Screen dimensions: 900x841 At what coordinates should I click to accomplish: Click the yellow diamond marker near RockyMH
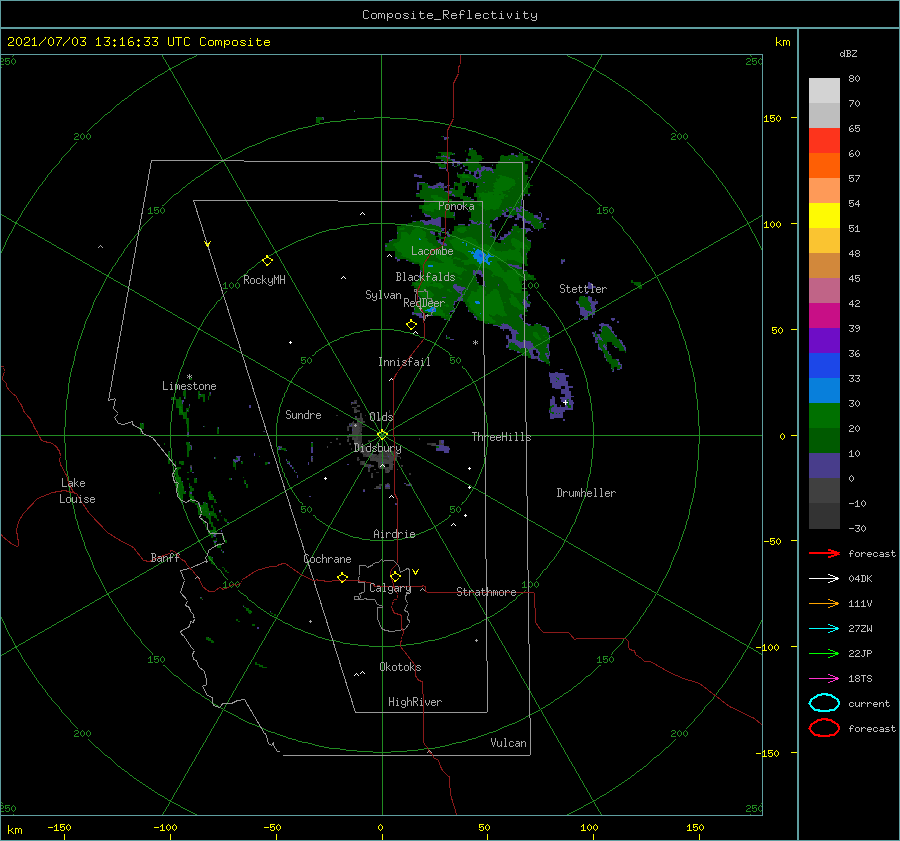coord(267,261)
